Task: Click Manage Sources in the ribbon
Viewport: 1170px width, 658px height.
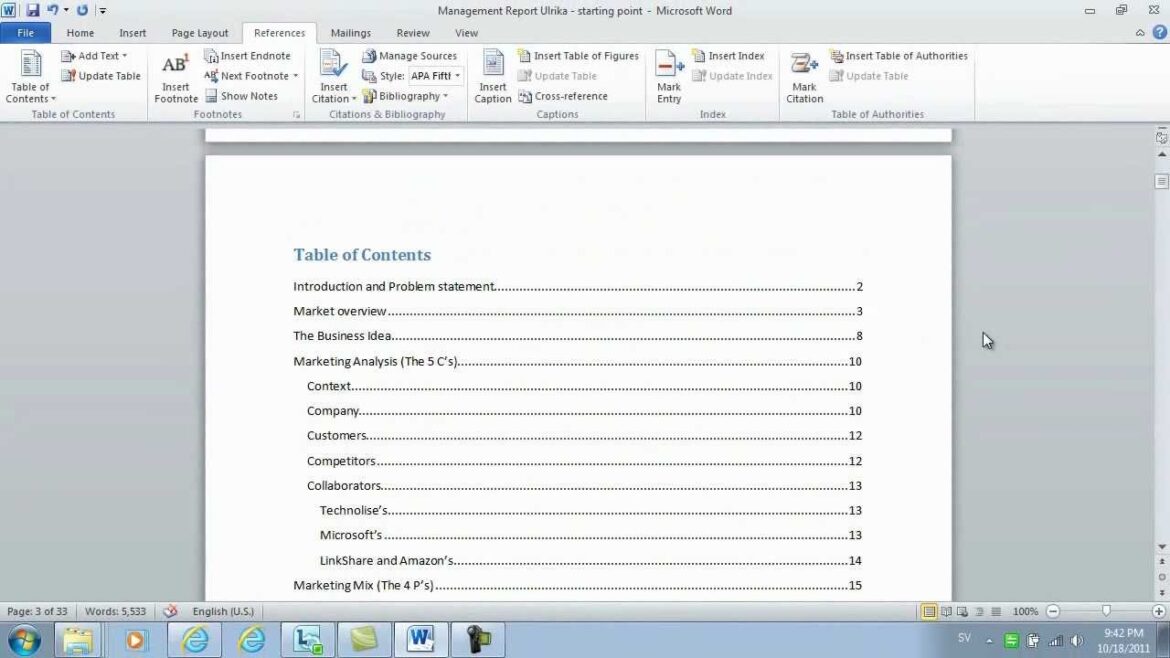Action: pyautogui.click(x=409, y=56)
